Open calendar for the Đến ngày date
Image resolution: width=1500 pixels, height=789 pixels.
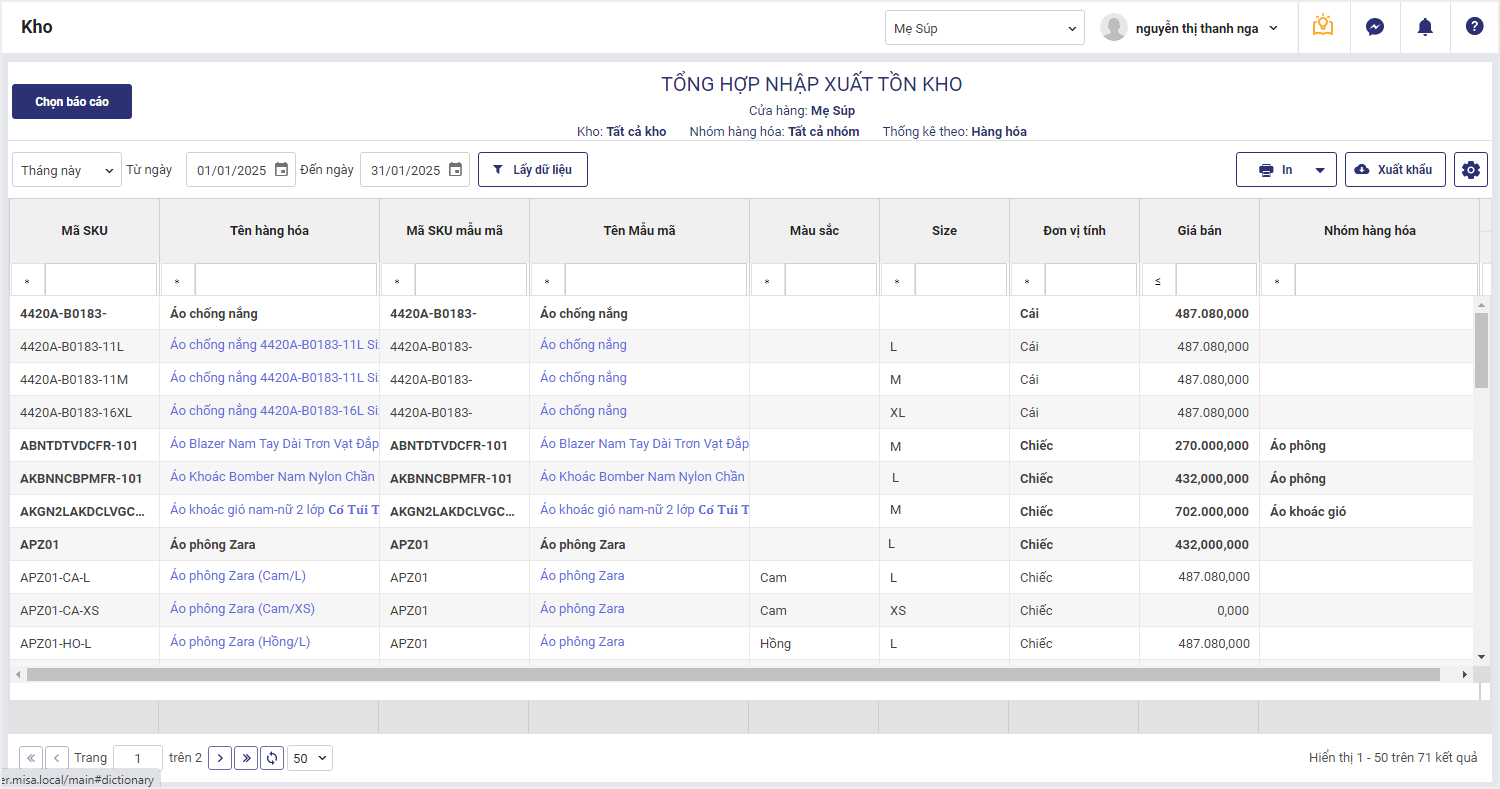point(455,170)
